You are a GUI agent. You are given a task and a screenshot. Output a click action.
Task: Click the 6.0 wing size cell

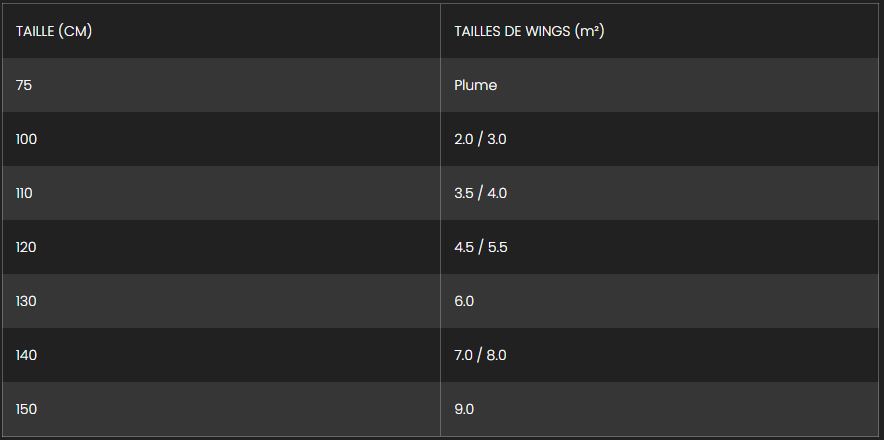464,301
